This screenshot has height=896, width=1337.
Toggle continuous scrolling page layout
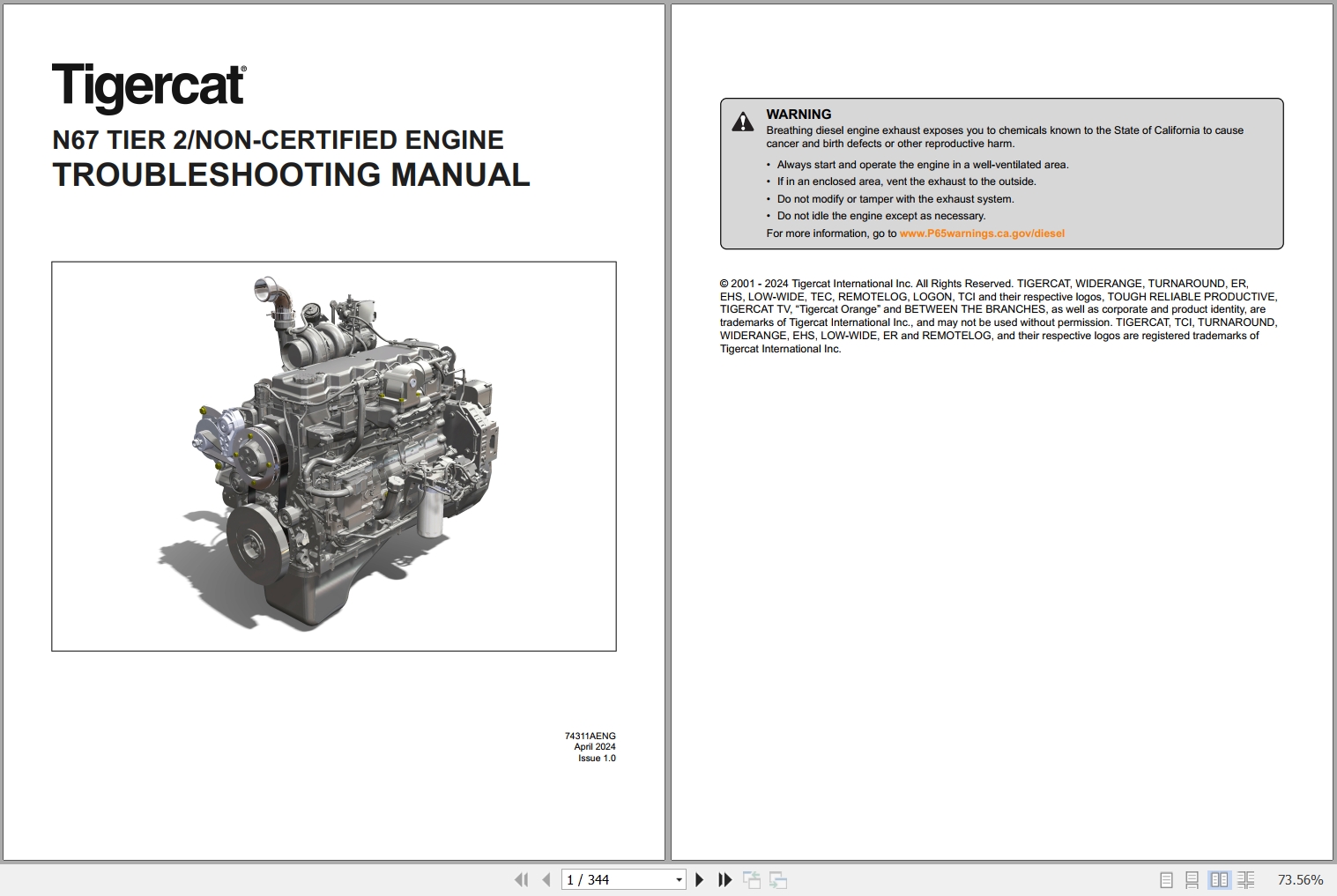pos(1192,879)
